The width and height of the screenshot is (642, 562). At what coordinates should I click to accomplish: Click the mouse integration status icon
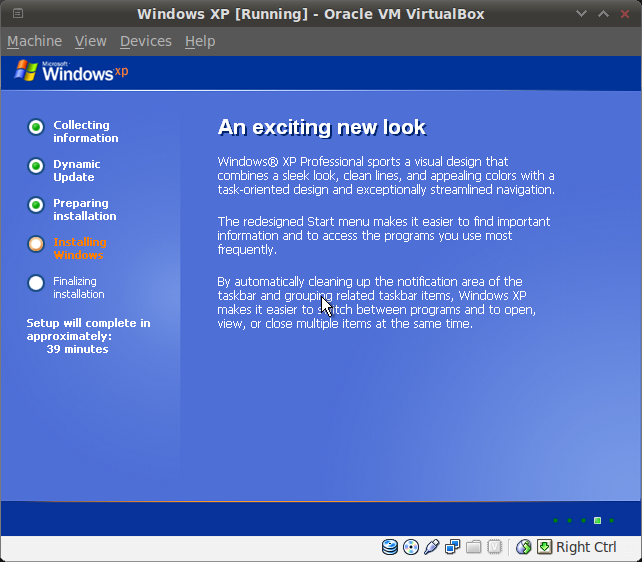pos(523,547)
